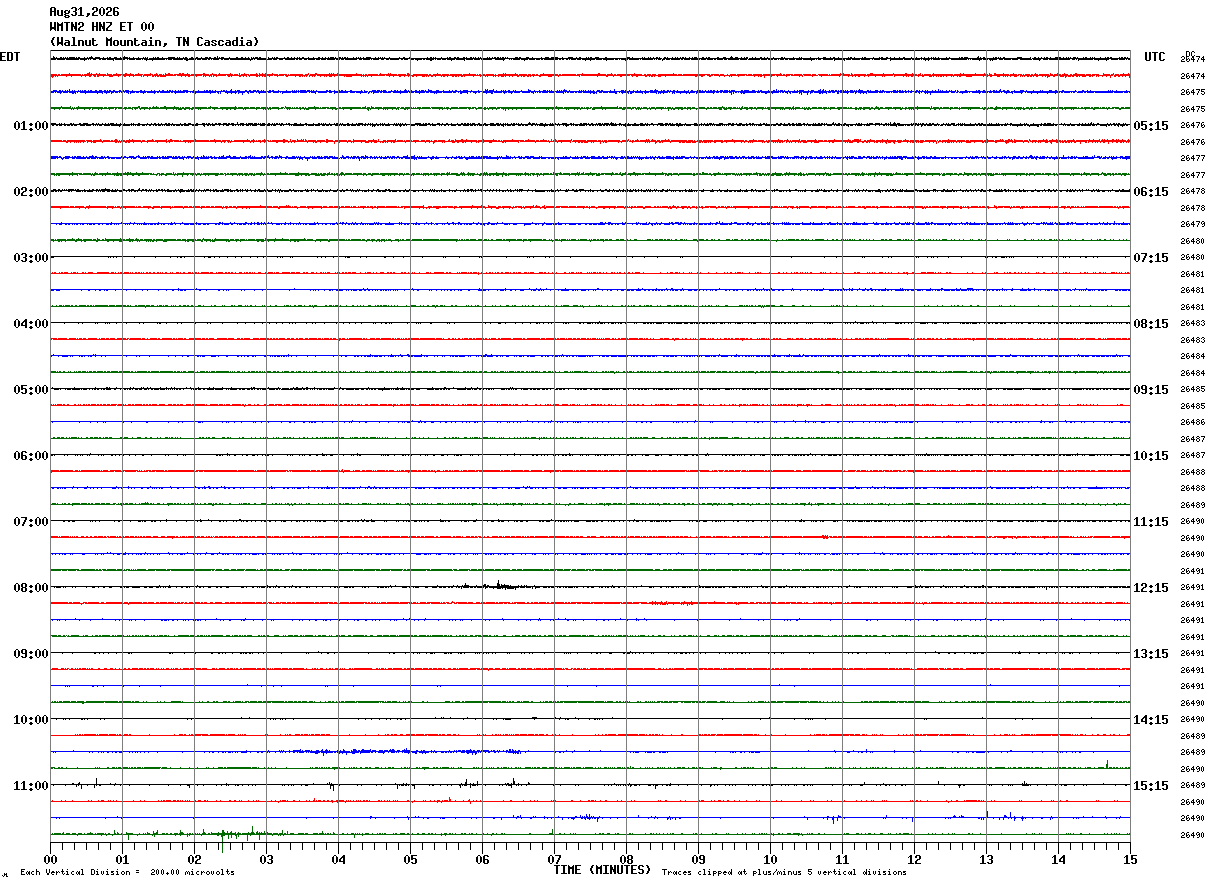The width and height of the screenshot is (1210, 886).
Task: Click the 12:15 UTC row label
Action: [1151, 588]
